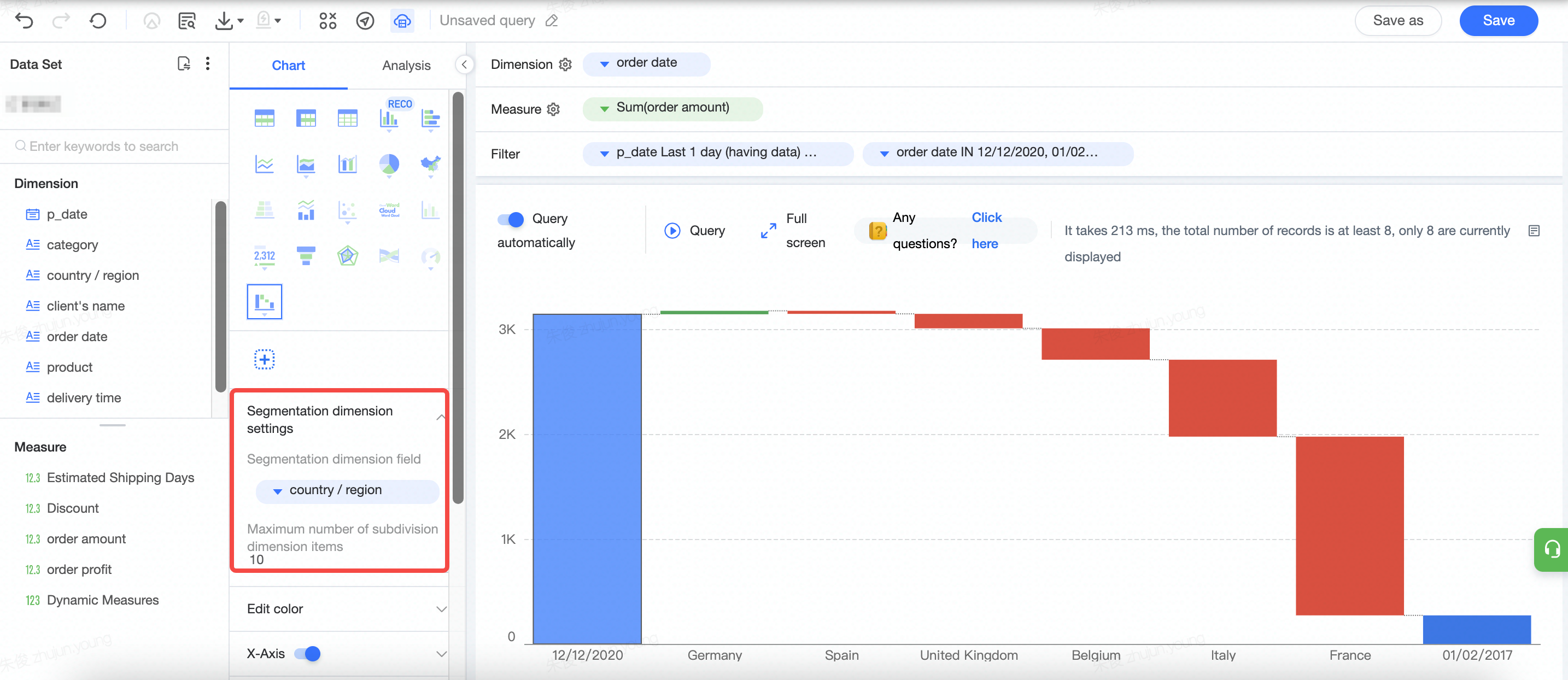Select the line chart type
This screenshot has height=680, width=1568.
[264, 165]
